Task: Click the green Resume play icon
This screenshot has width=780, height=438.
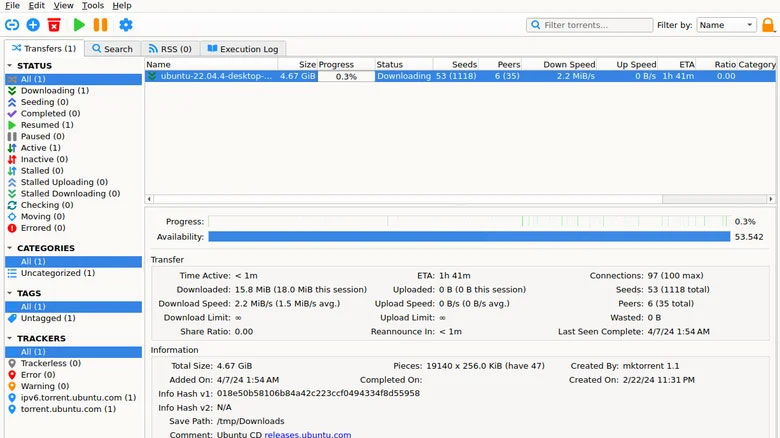Action: tap(79, 25)
